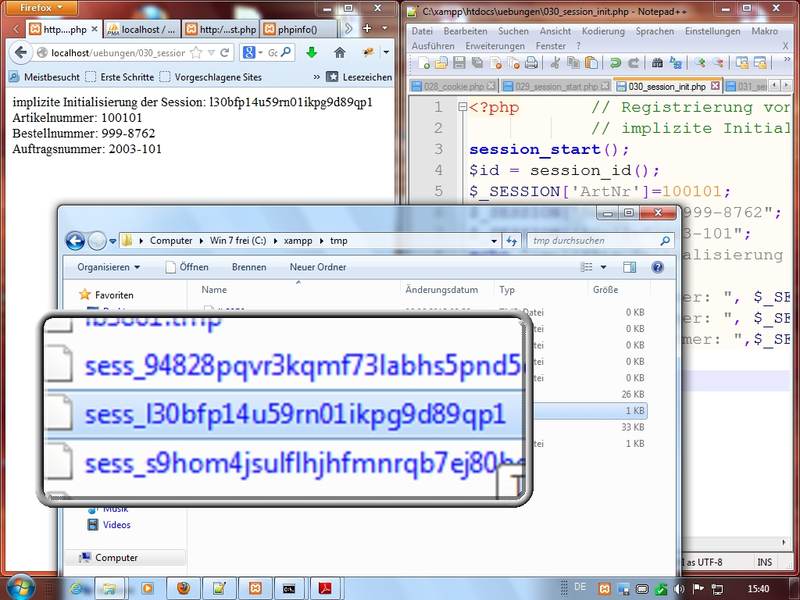
Task: Open the orange Firefox menu button
Action: coord(41,8)
